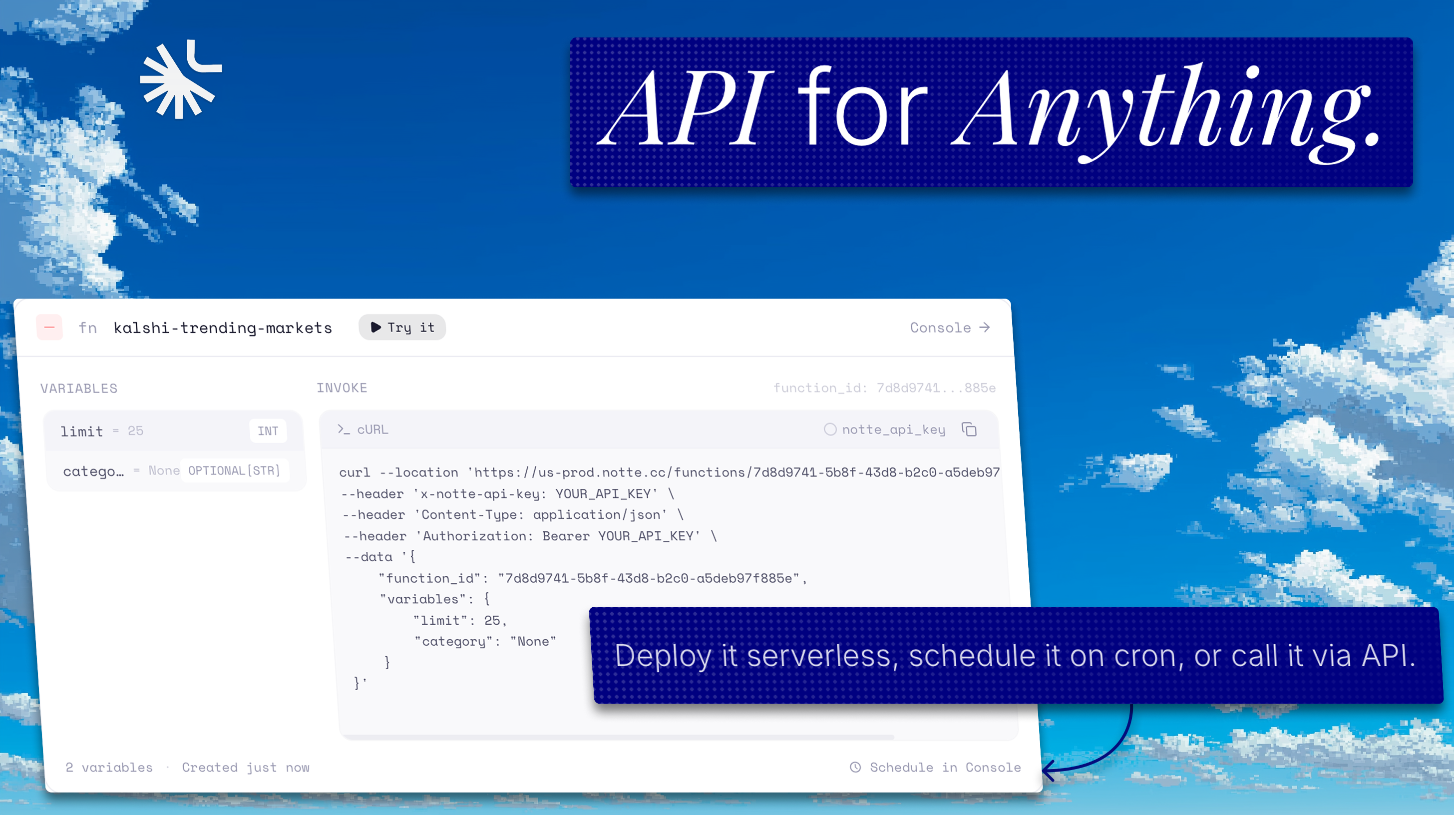Select the notte_api_key radio circle
Image resolution: width=1456 pixels, height=815 pixels.
tap(830, 429)
